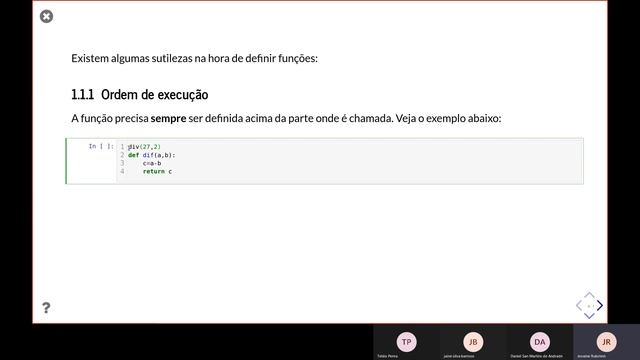Go to previous slide with left arrow

[579, 305]
